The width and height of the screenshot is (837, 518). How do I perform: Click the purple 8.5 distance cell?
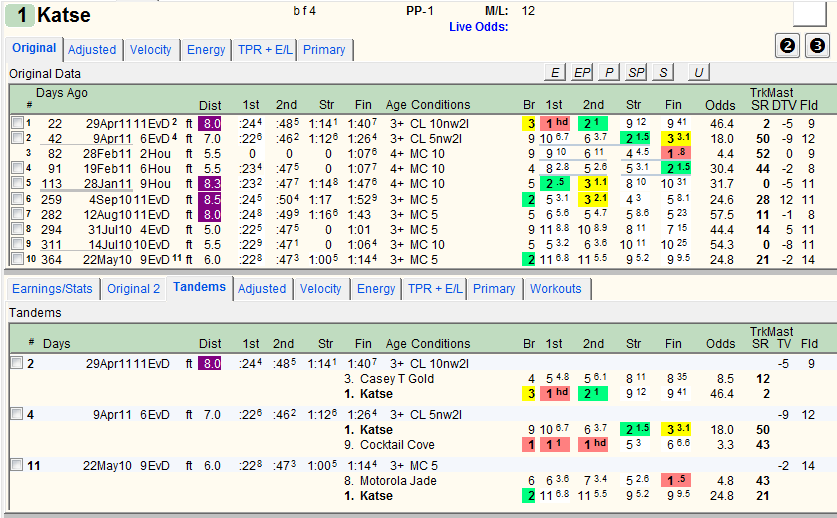pyautogui.click(x=209, y=199)
